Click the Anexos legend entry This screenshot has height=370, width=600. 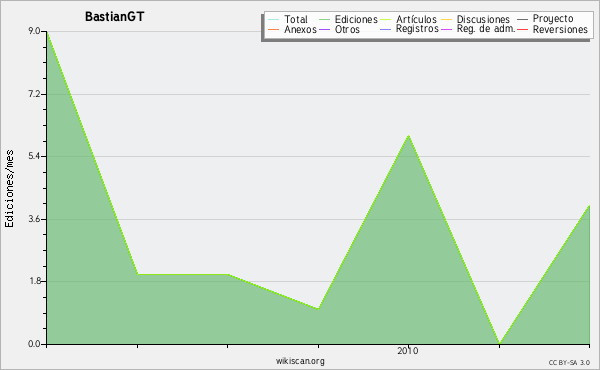point(292,29)
